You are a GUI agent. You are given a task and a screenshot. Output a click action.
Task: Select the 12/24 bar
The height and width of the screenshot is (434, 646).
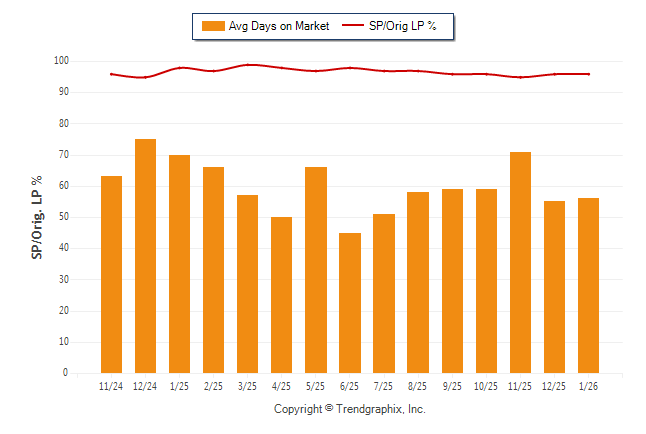point(145,256)
